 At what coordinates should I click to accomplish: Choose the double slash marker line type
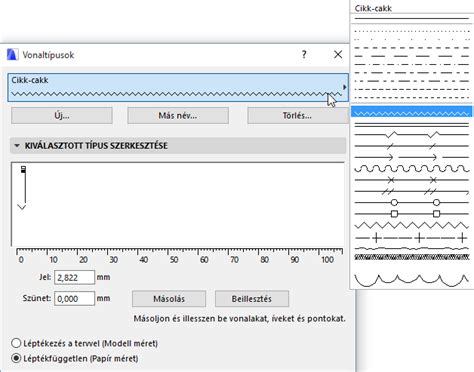412,191
